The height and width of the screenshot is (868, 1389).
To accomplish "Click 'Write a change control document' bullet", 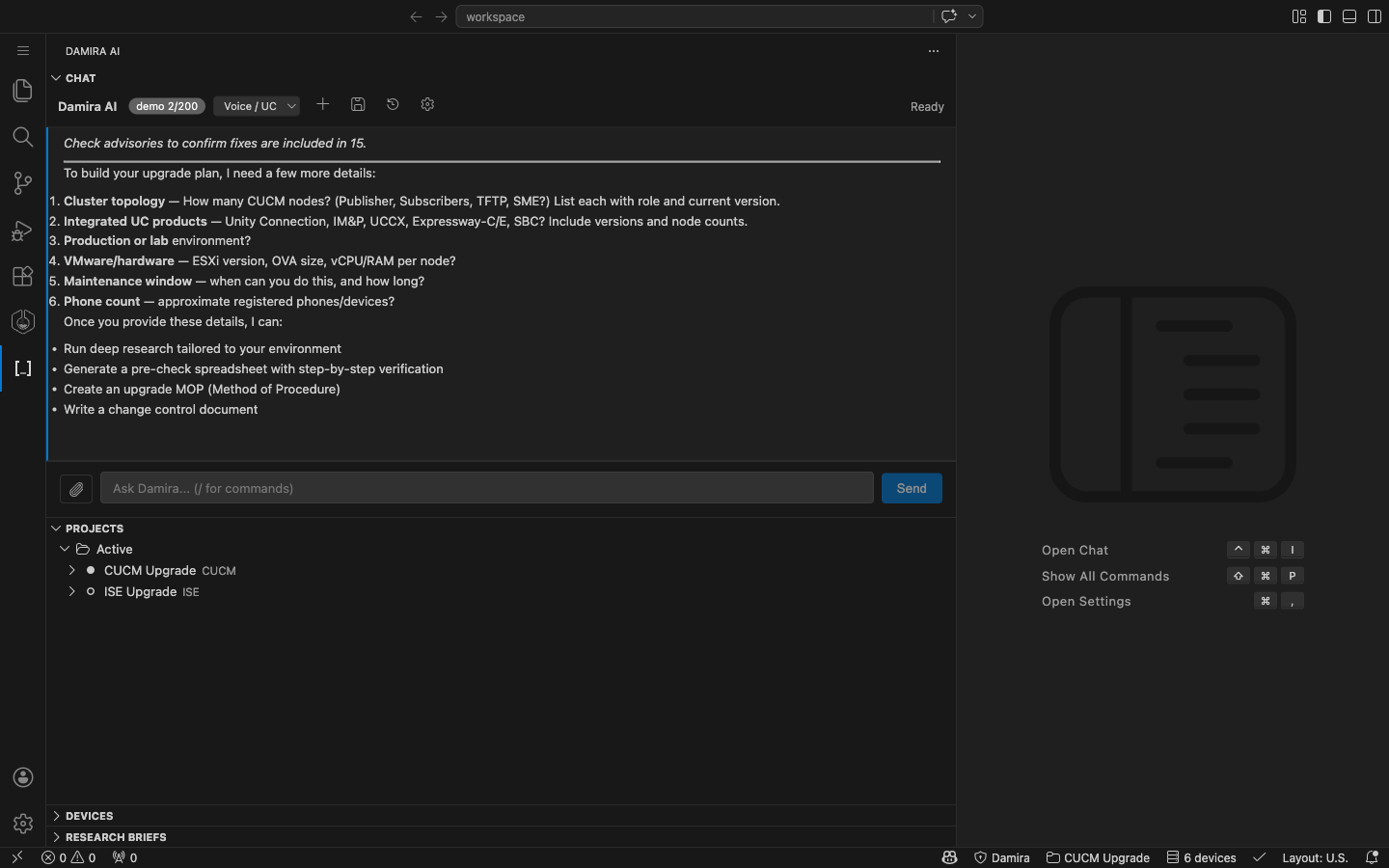I will click(x=160, y=410).
